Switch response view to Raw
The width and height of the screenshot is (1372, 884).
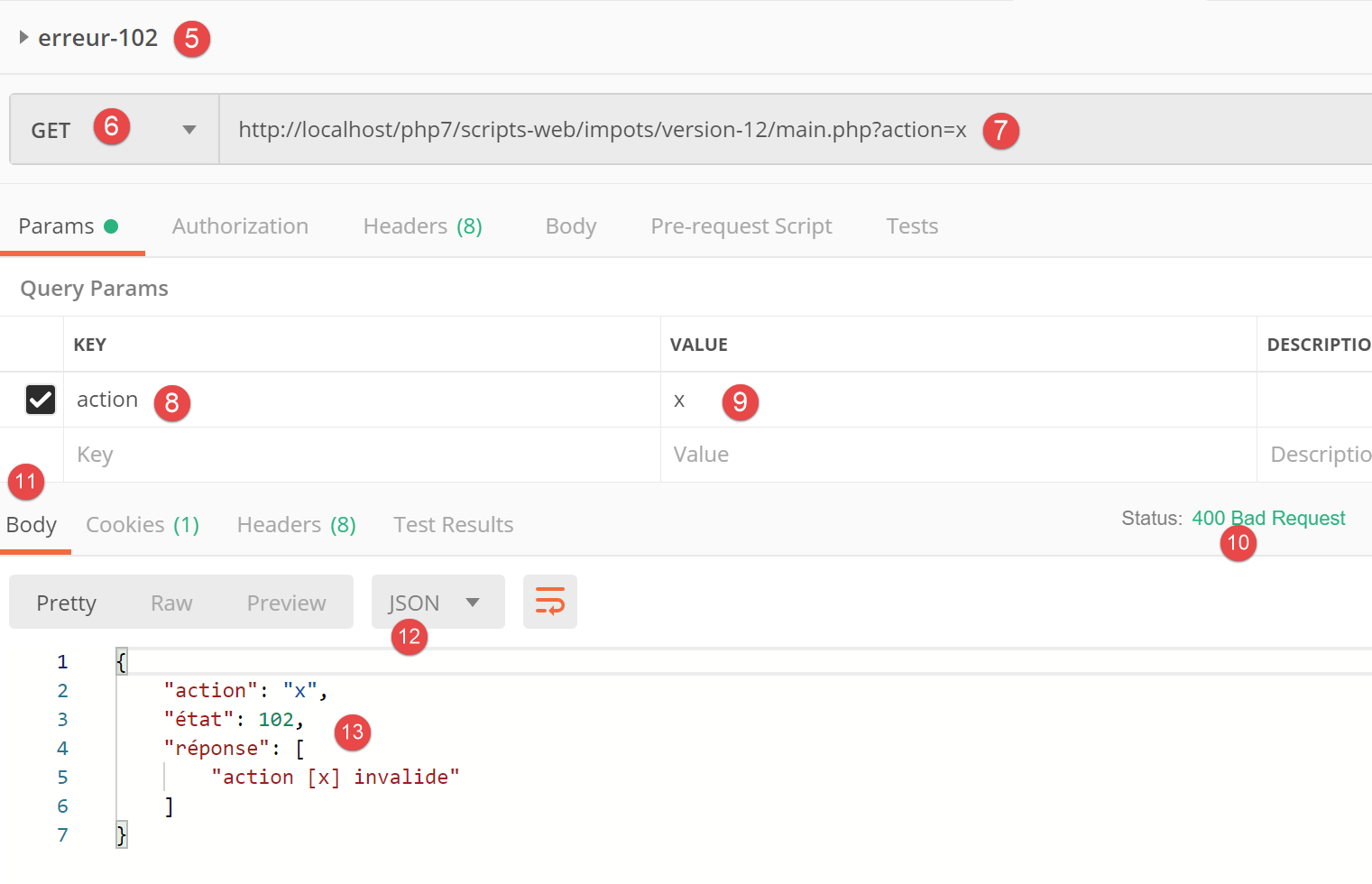[x=171, y=603]
